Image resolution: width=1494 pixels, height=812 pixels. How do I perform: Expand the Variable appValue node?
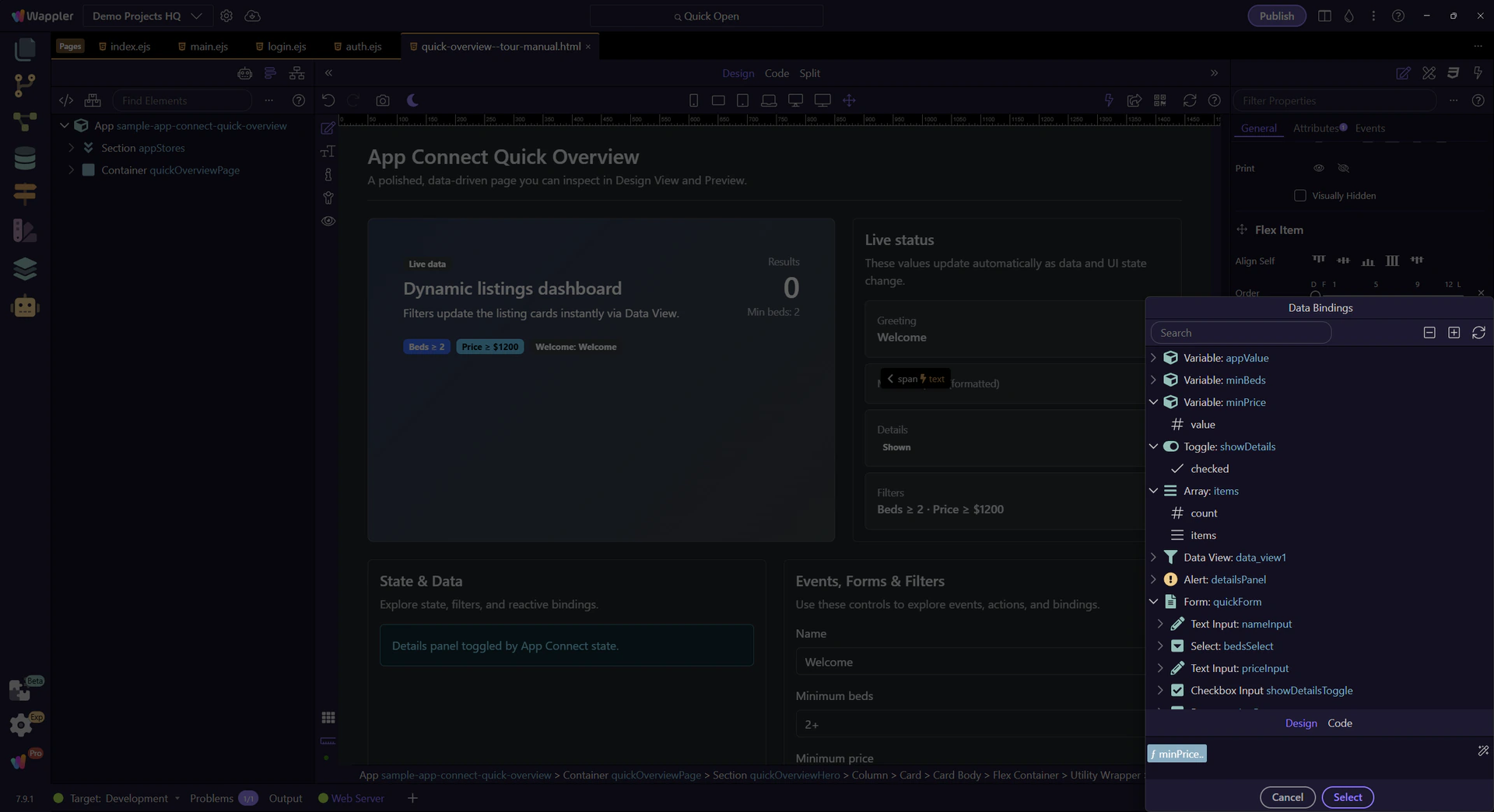point(1153,358)
